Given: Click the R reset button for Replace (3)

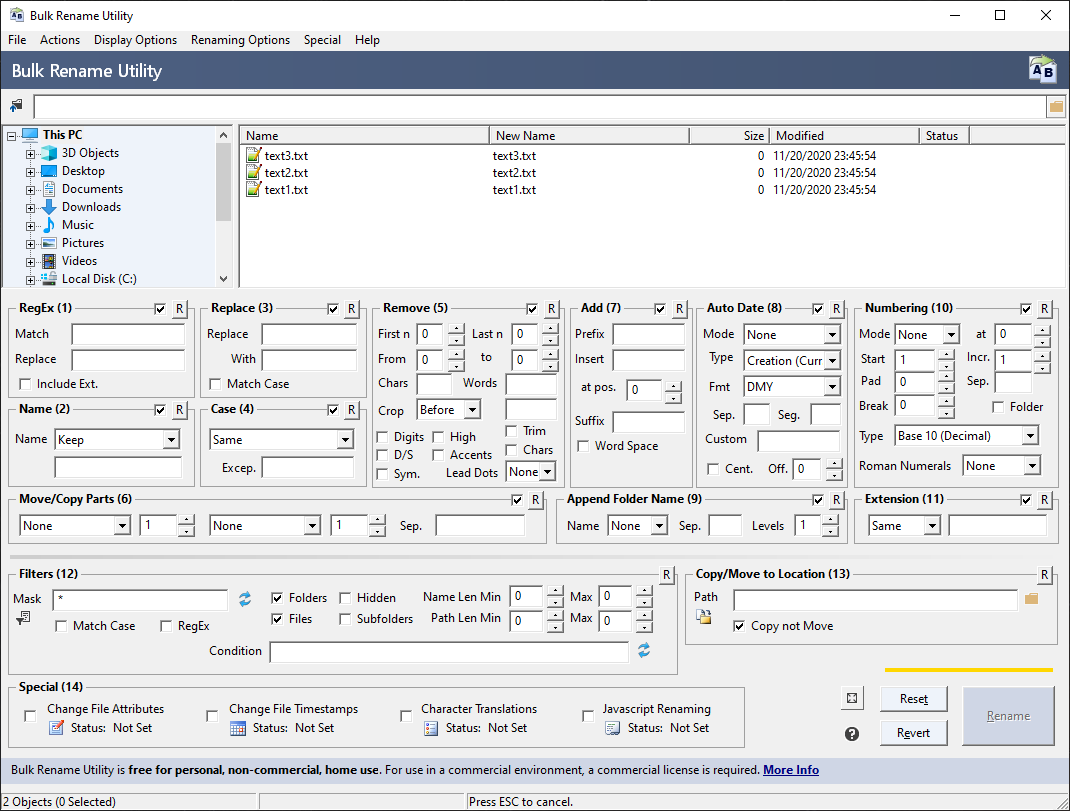Looking at the screenshot, I should [x=351, y=309].
